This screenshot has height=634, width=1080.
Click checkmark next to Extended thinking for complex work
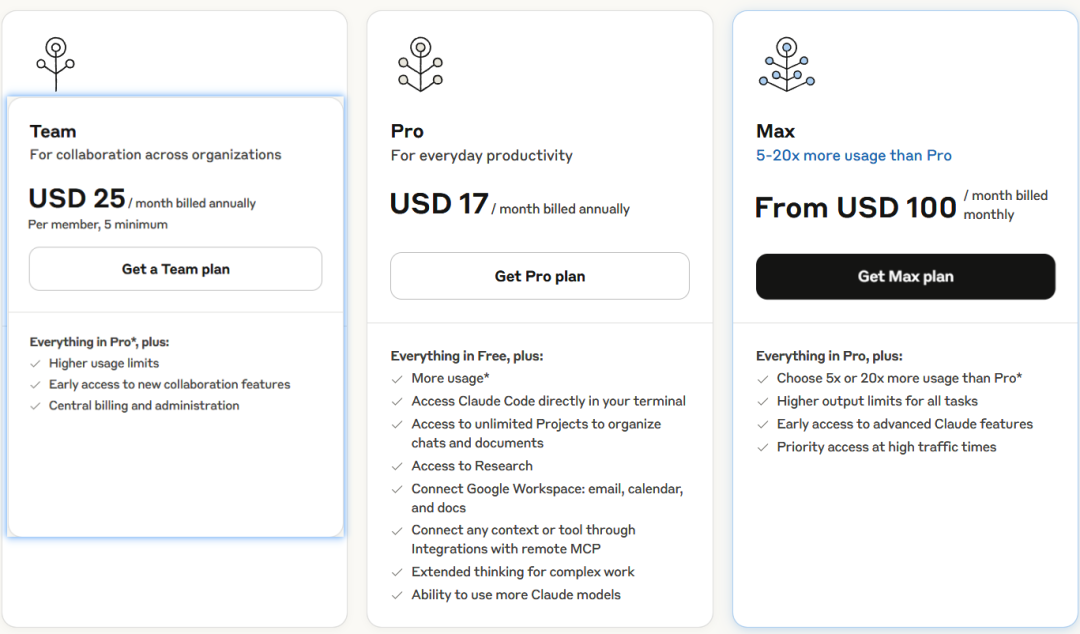(x=397, y=573)
